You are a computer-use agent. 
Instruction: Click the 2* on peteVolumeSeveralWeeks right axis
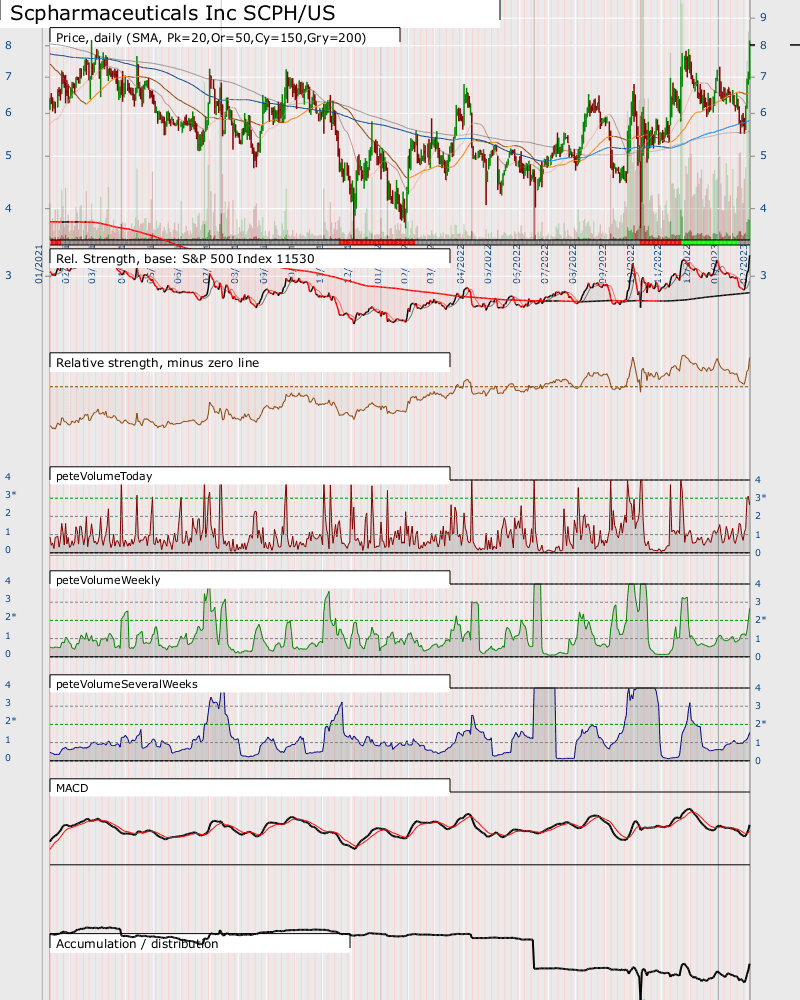pyautogui.click(x=761, y=724)
